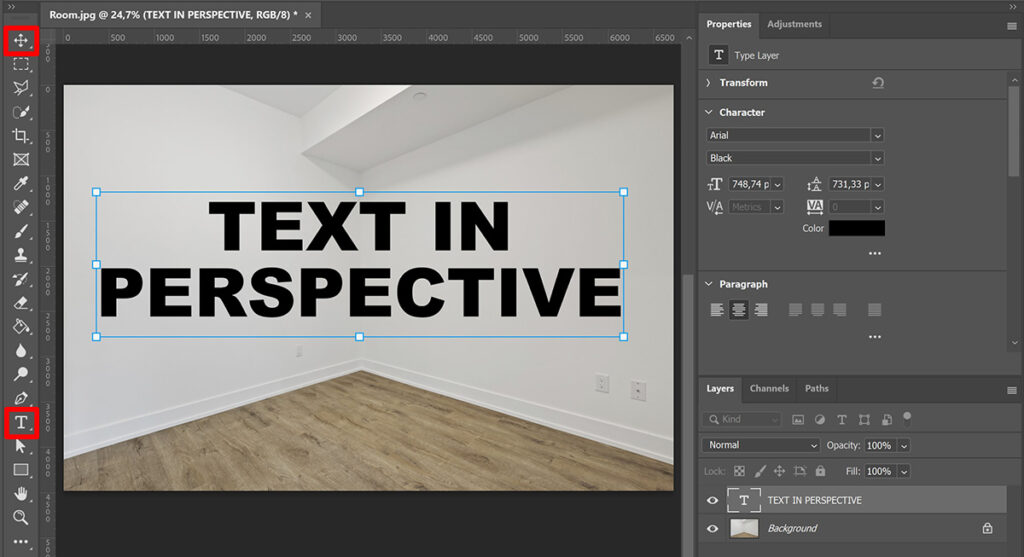
Task: Select the Zoom tool
Action: [21, 517]
